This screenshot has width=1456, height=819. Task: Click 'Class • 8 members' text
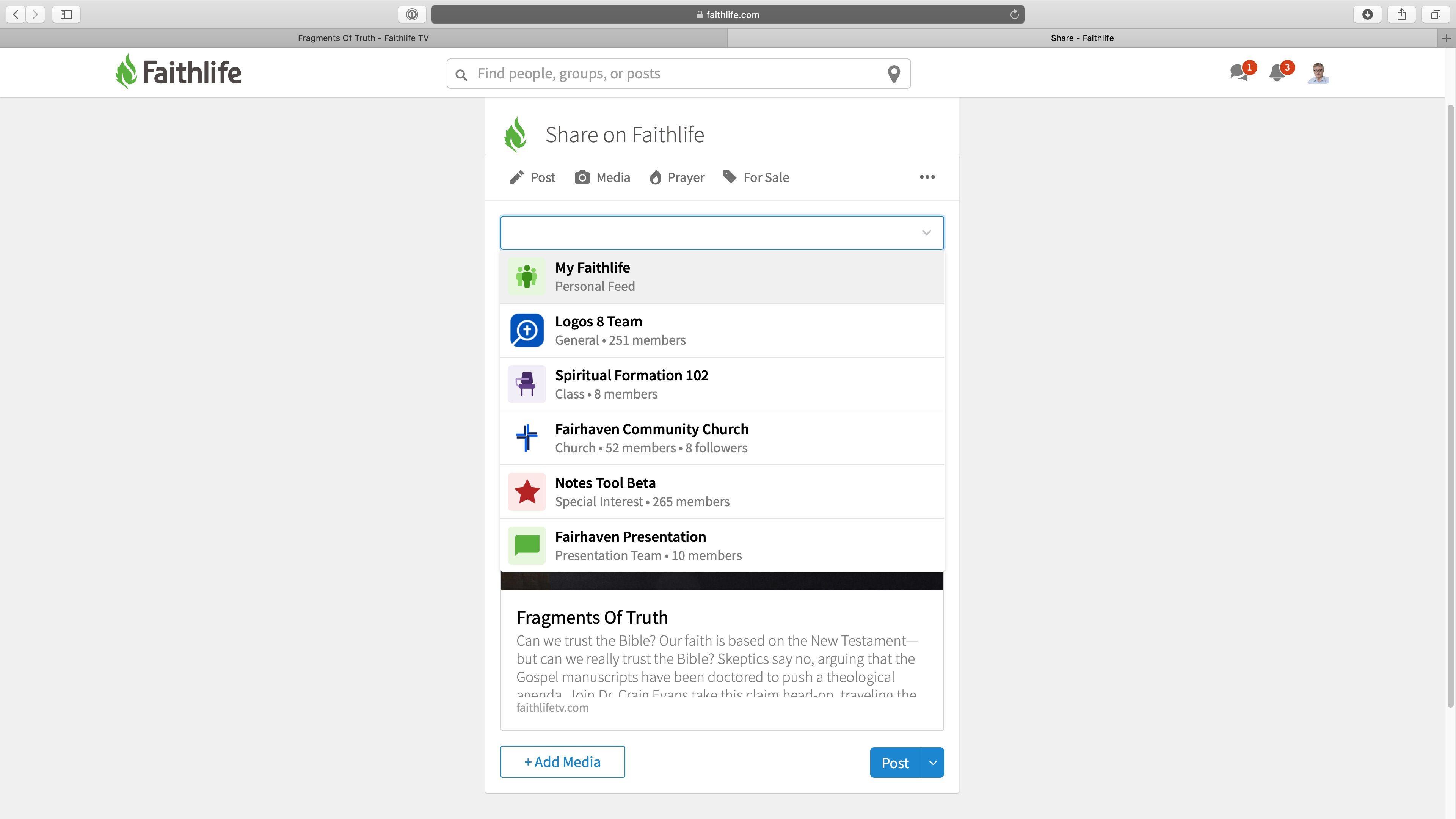pos(606,394)
